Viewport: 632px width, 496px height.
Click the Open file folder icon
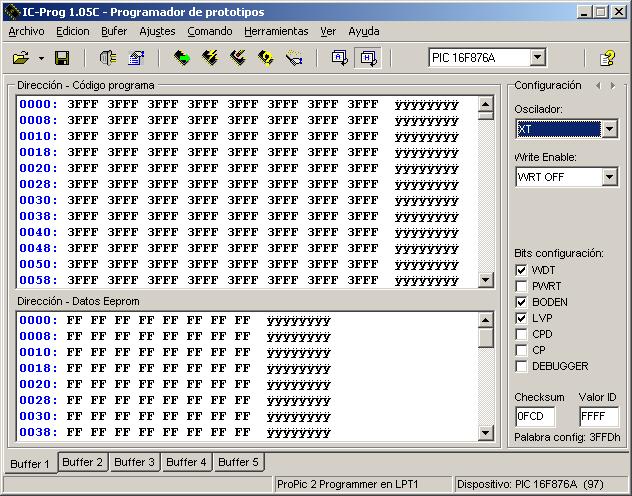20,58
